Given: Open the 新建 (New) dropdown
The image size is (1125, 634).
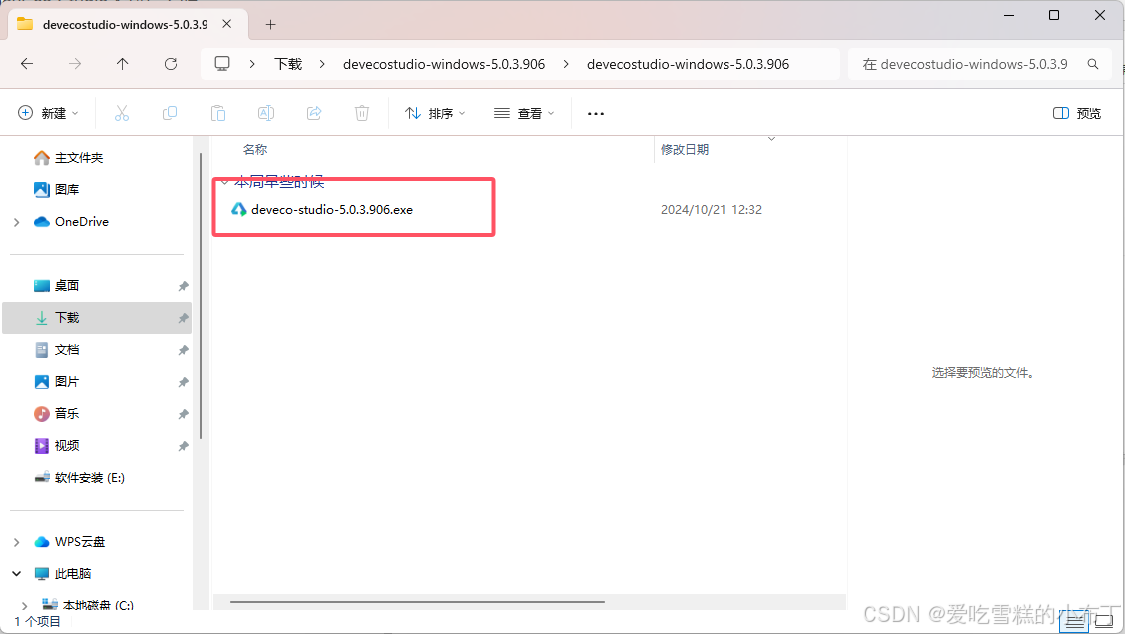Looking at the screenshot, I should pos(48,113).
